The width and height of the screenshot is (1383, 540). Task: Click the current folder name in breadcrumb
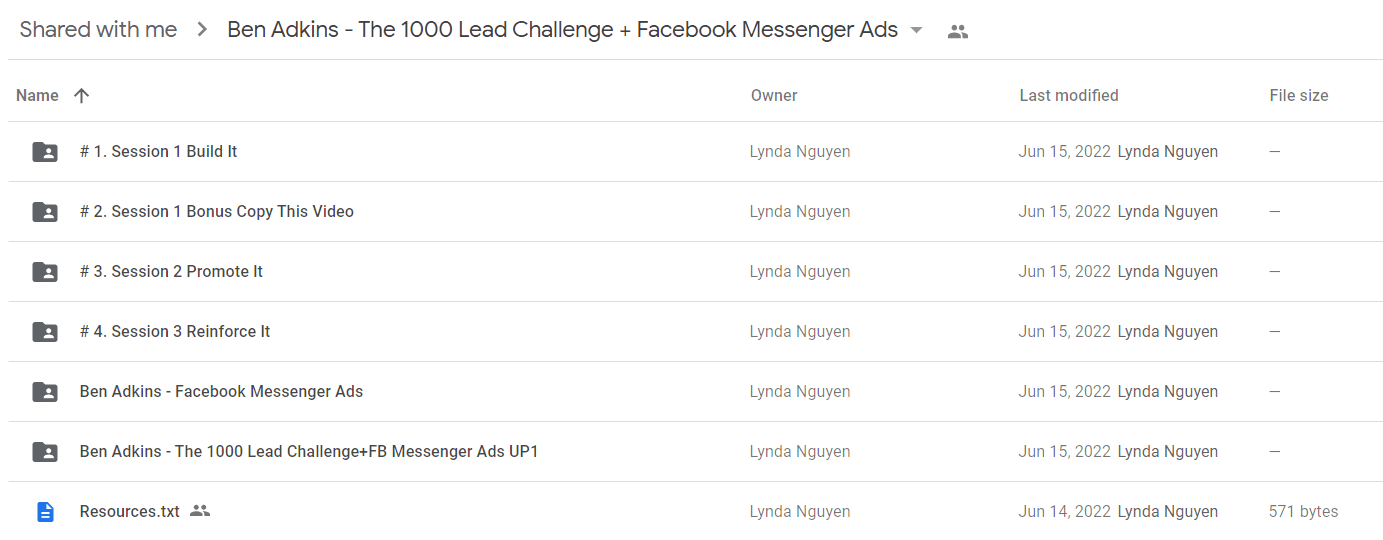(x=562, y=30)
